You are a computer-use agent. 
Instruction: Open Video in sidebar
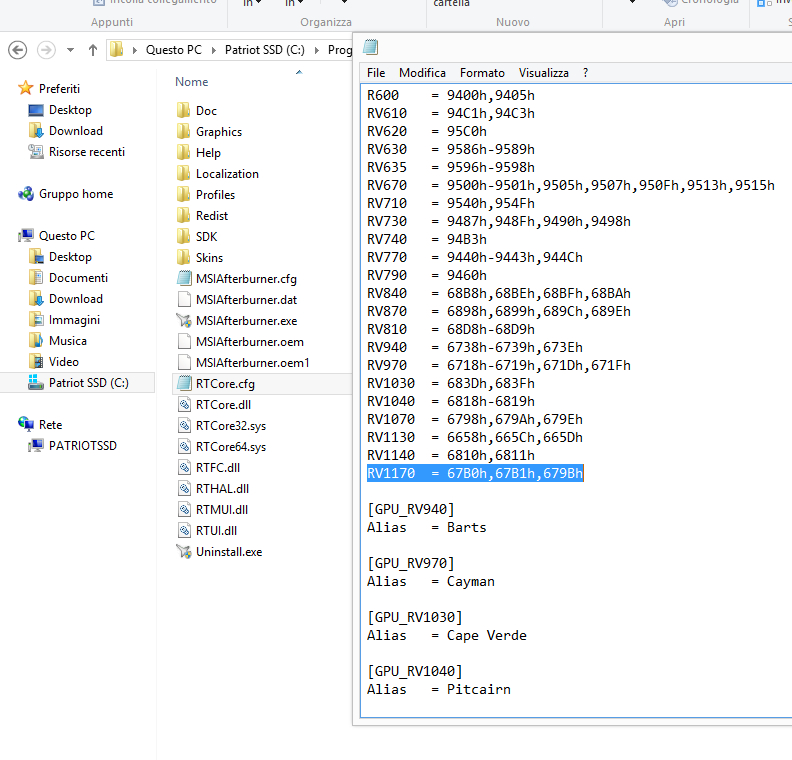click(63, 362)
